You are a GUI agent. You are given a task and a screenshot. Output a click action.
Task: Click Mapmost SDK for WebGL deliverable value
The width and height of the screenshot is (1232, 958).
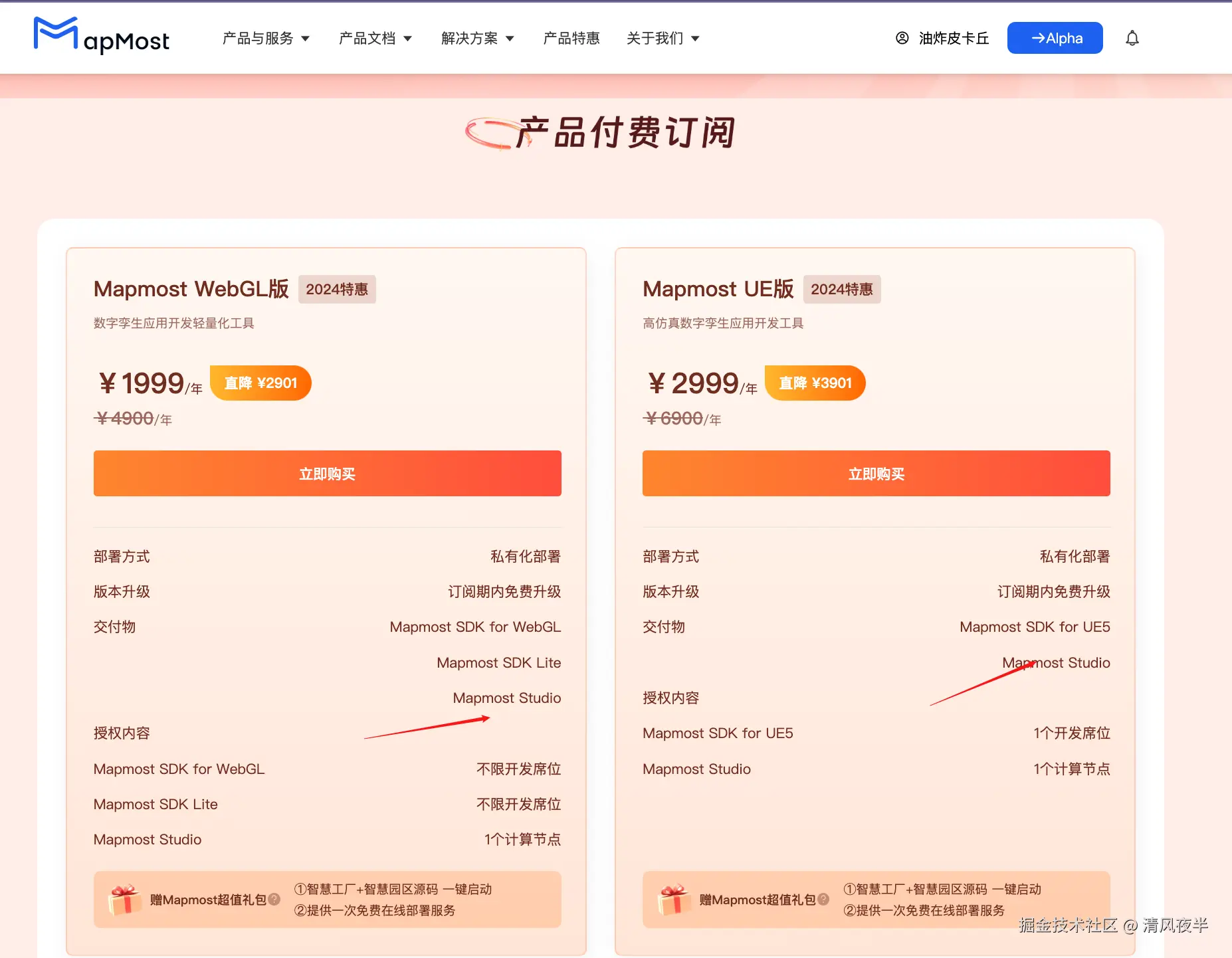coord(475,626)
